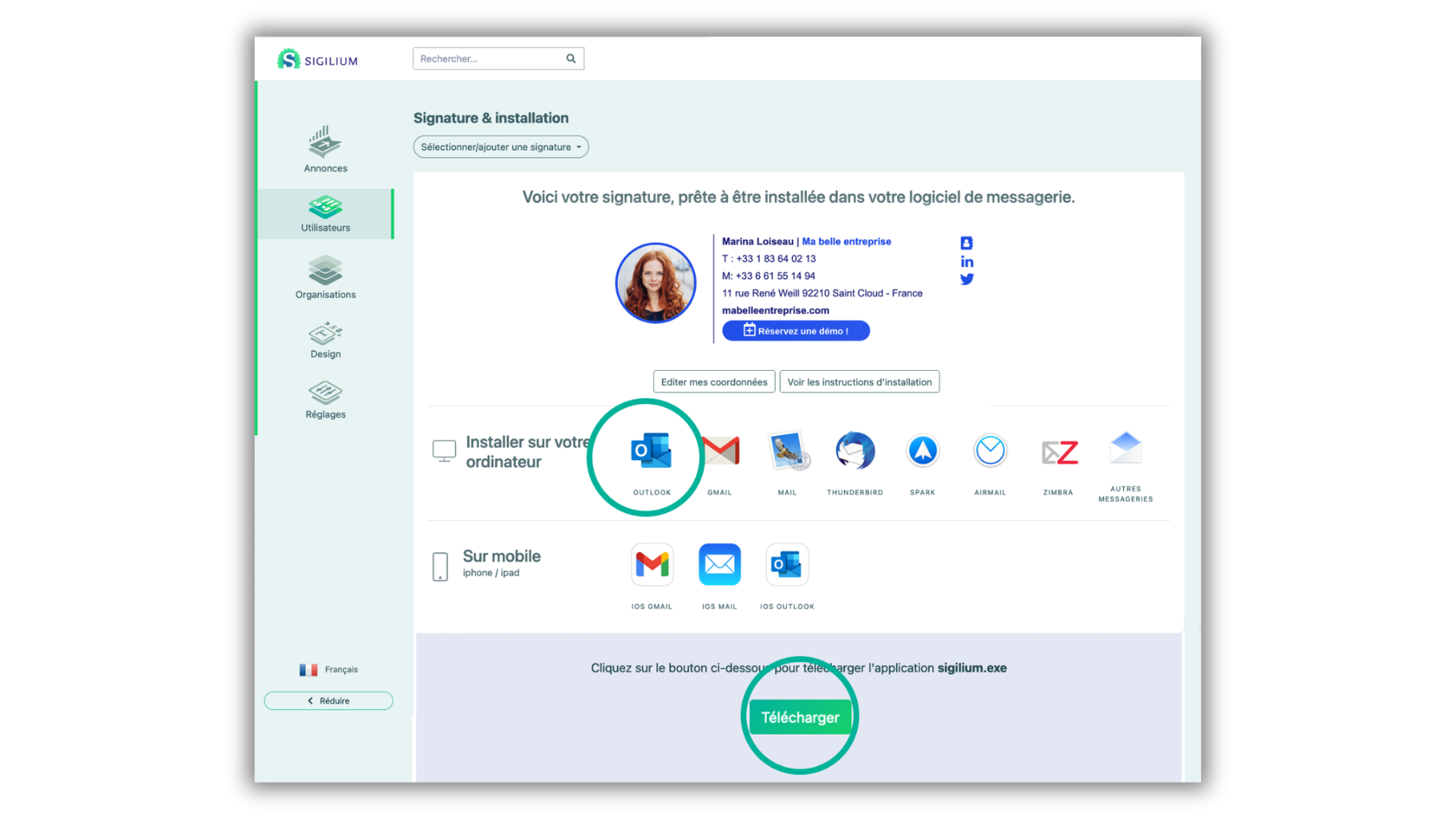The height and width of the screenshot is (819, 1456).
Task: Open iOS Gmail mobile installation
Action: coord(651,565)
